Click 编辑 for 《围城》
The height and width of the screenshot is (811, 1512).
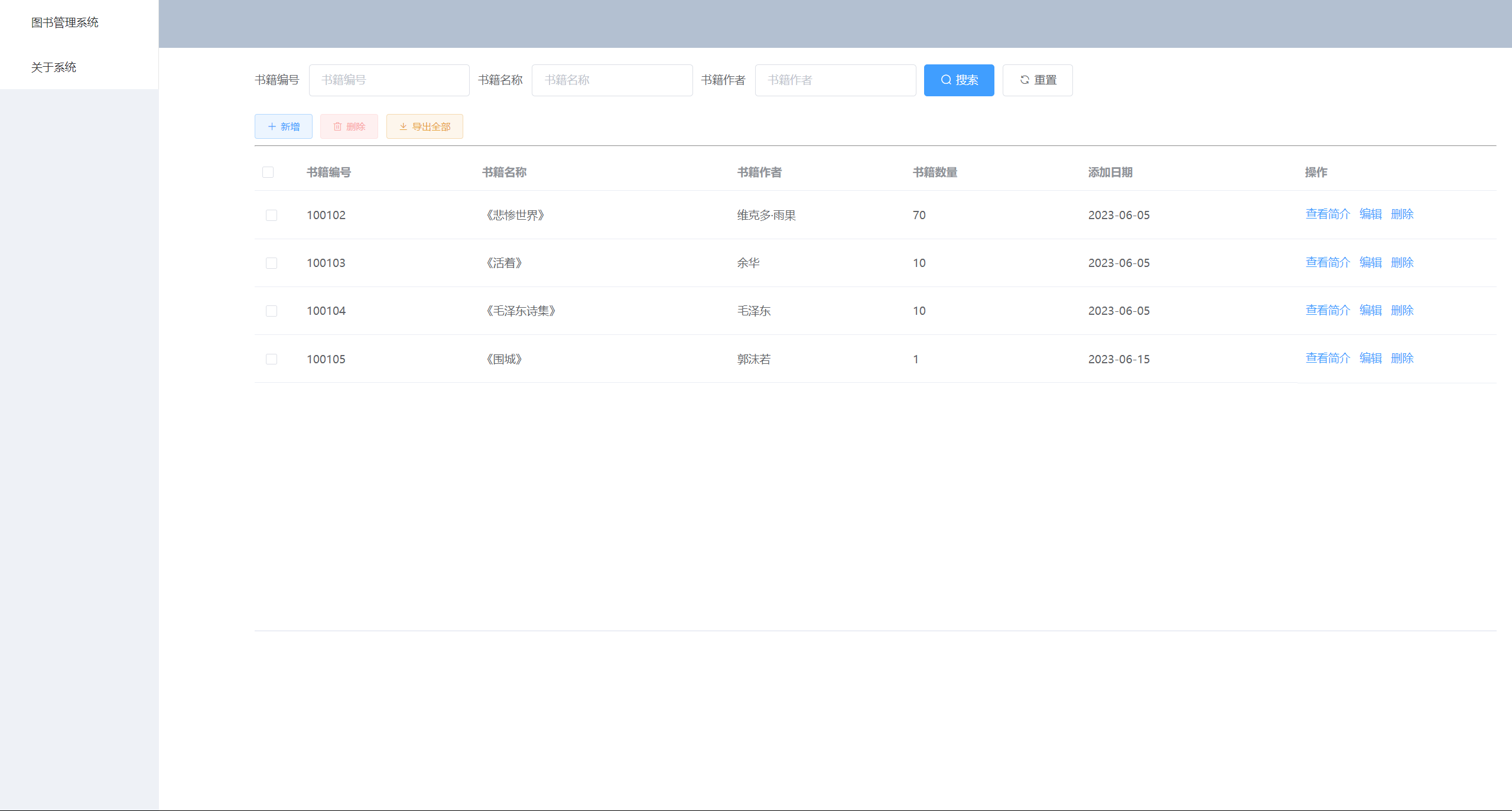[x=1370, y=358]
